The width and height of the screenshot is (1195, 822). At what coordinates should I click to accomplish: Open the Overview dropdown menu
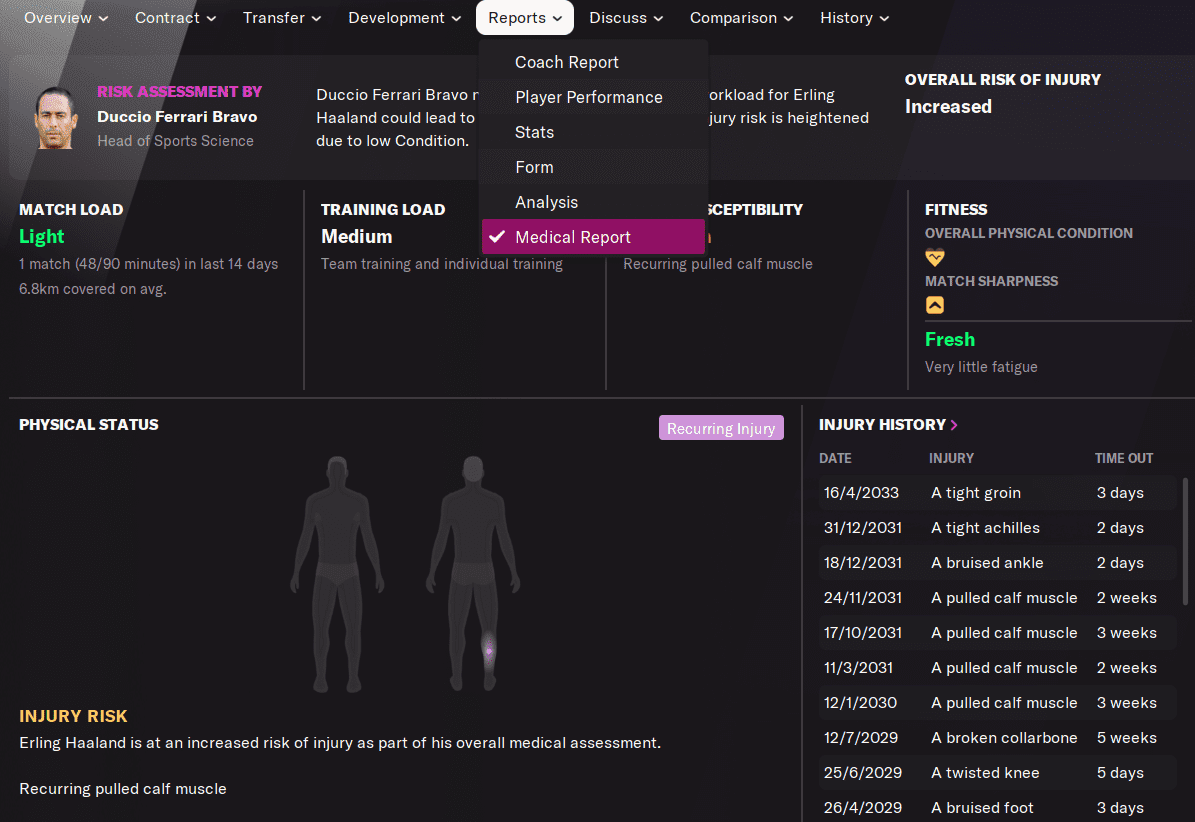coord(66,18)
